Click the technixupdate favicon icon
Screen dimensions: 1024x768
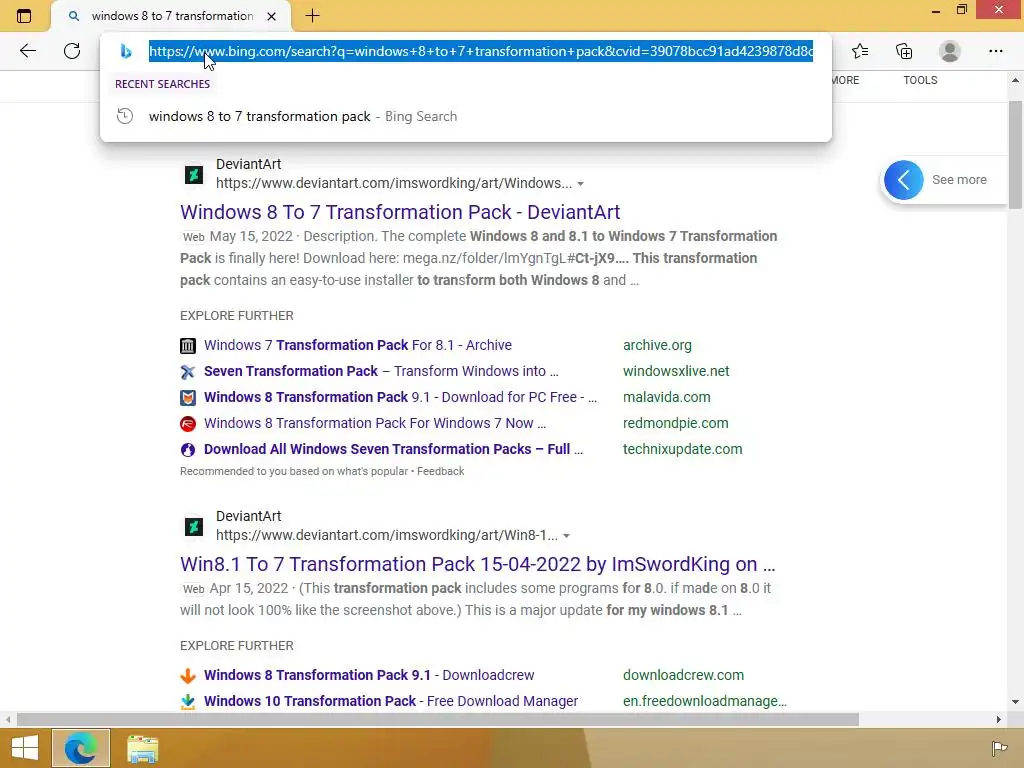point(188,450)
